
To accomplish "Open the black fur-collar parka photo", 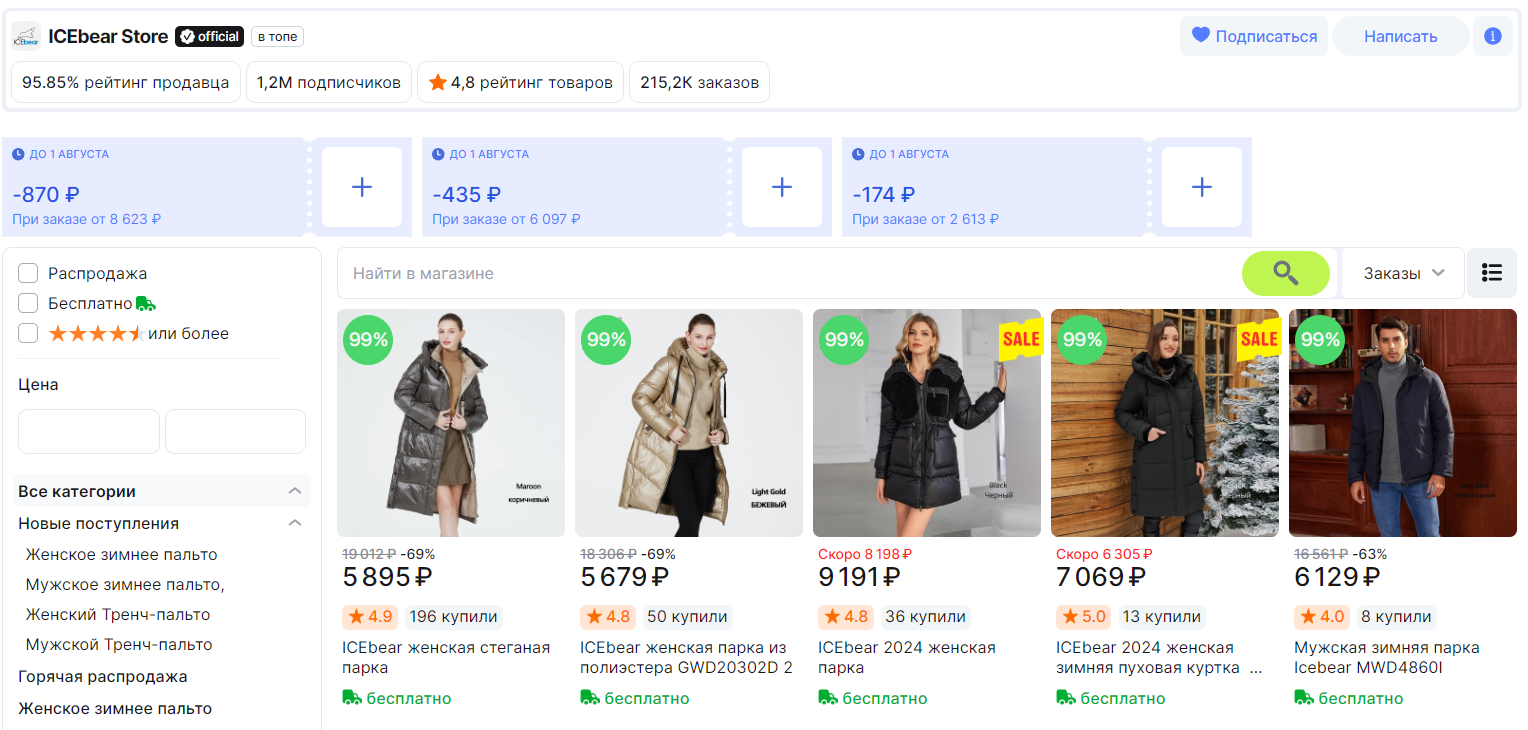I will click(927, 423).
